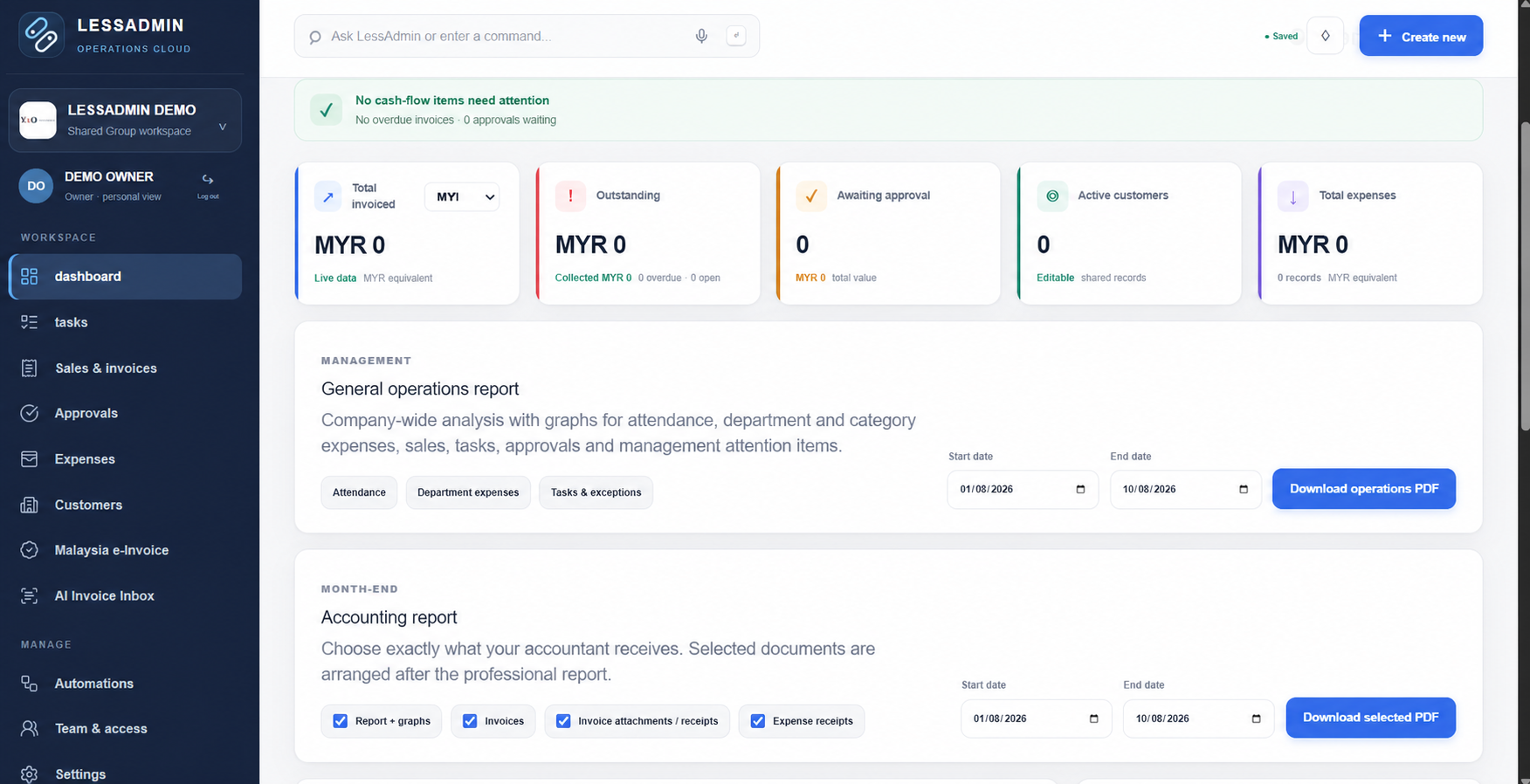1530x784 pixels.
Task: Open AI Invoice Inbox
Action: coord(125,595)
